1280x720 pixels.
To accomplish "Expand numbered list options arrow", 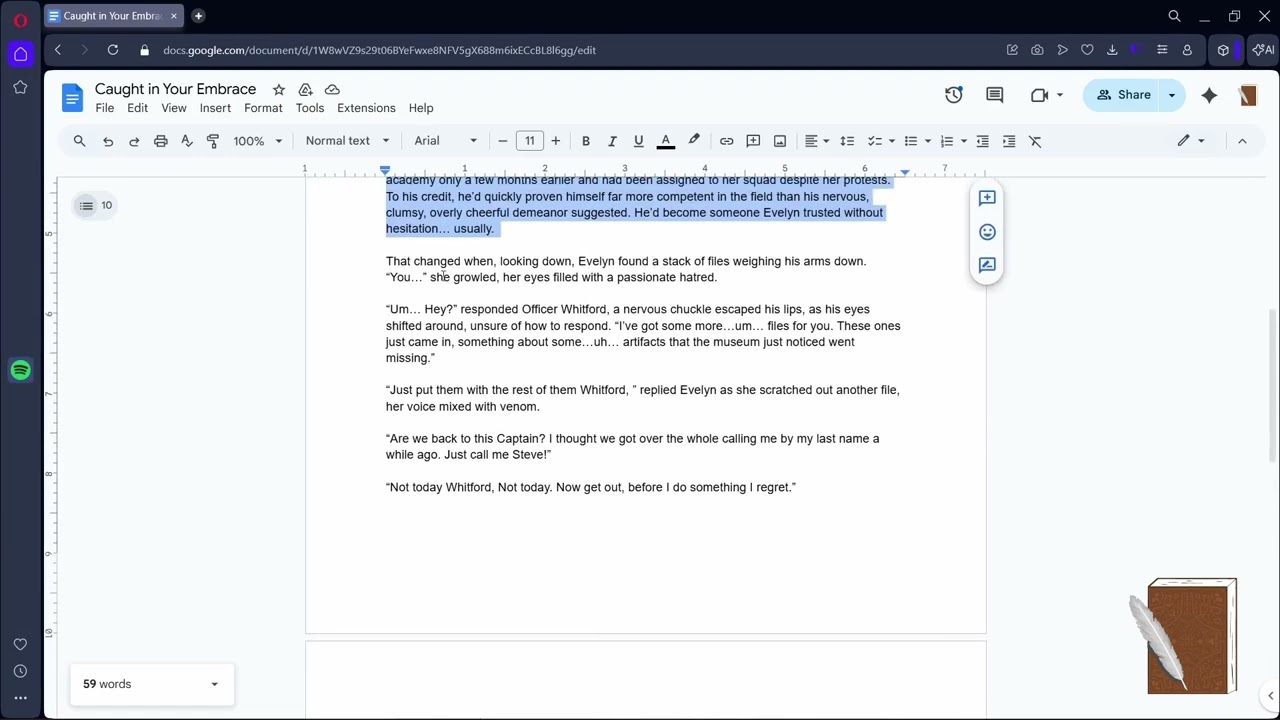I will (964, 141).
